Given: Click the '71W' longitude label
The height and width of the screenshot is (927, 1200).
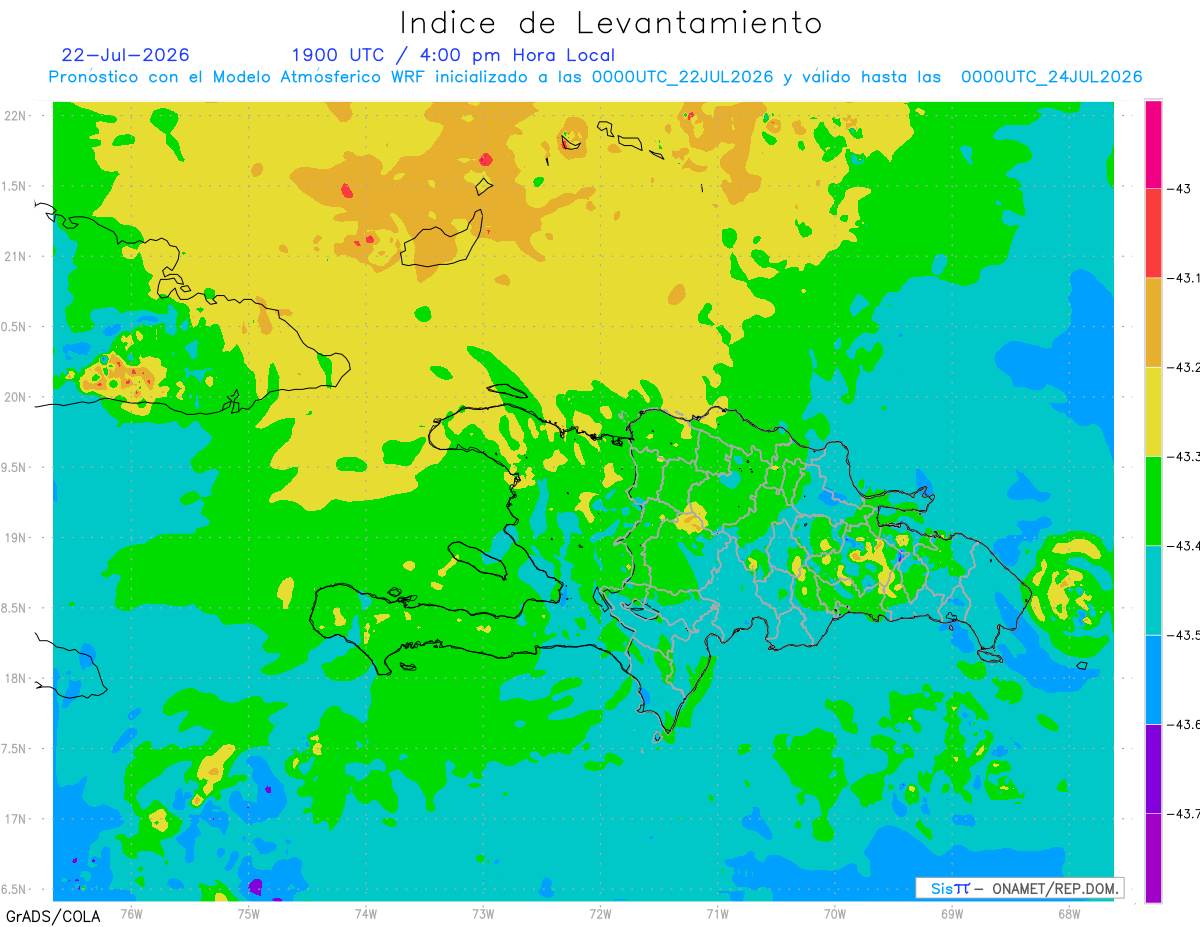Looking at the screenshot, I should coord(717,912).
